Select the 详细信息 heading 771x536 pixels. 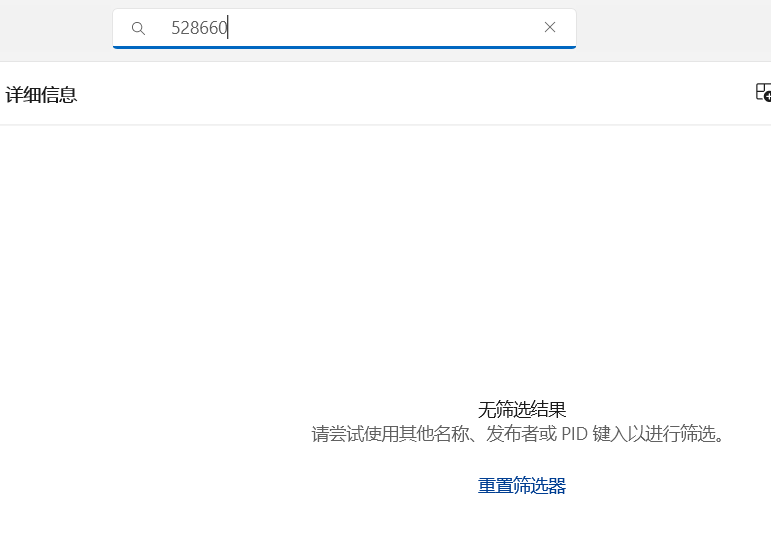[41, 95]
